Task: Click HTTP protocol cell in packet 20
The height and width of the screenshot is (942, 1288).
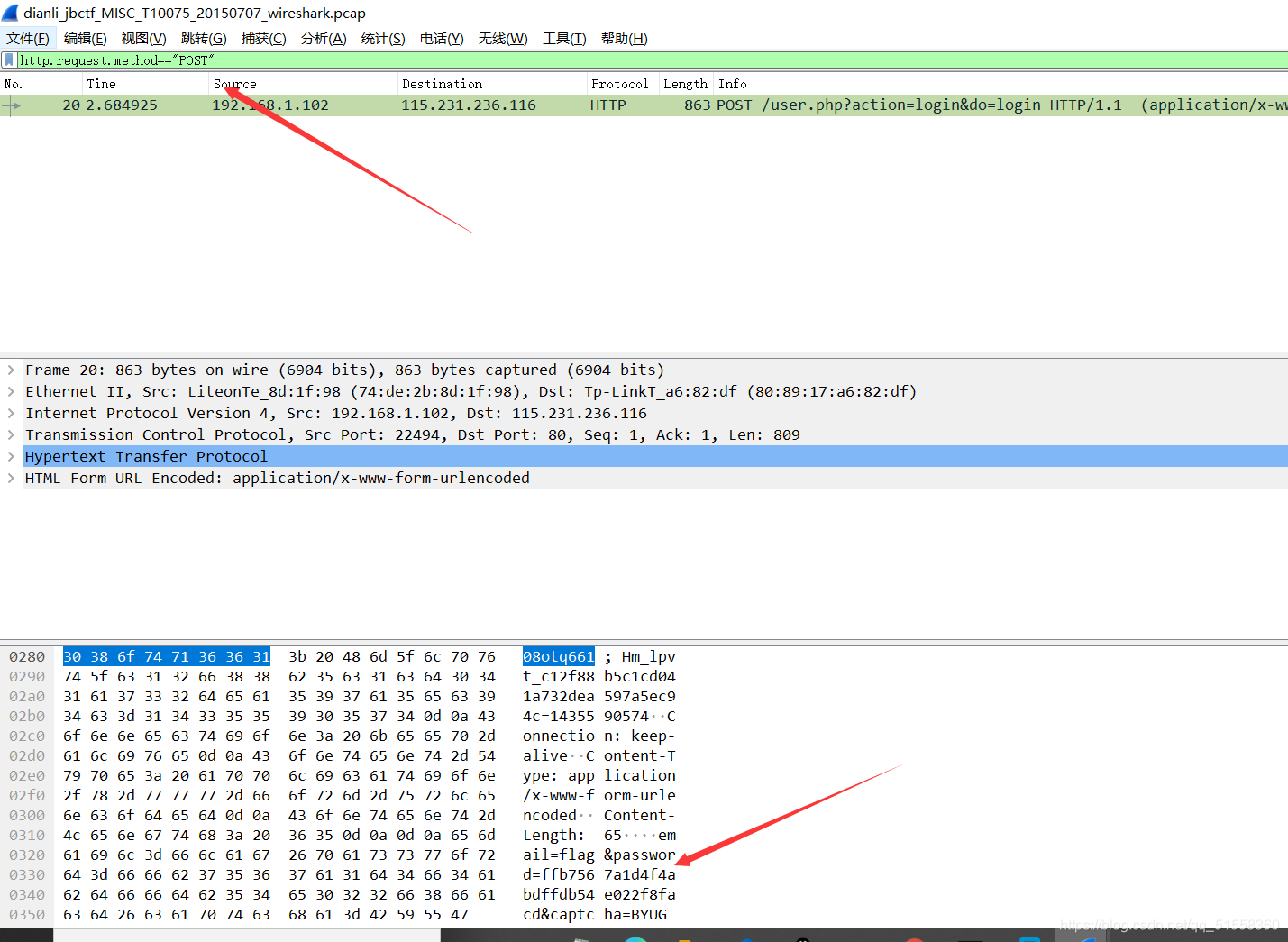Action: click(x=608, y=105)
